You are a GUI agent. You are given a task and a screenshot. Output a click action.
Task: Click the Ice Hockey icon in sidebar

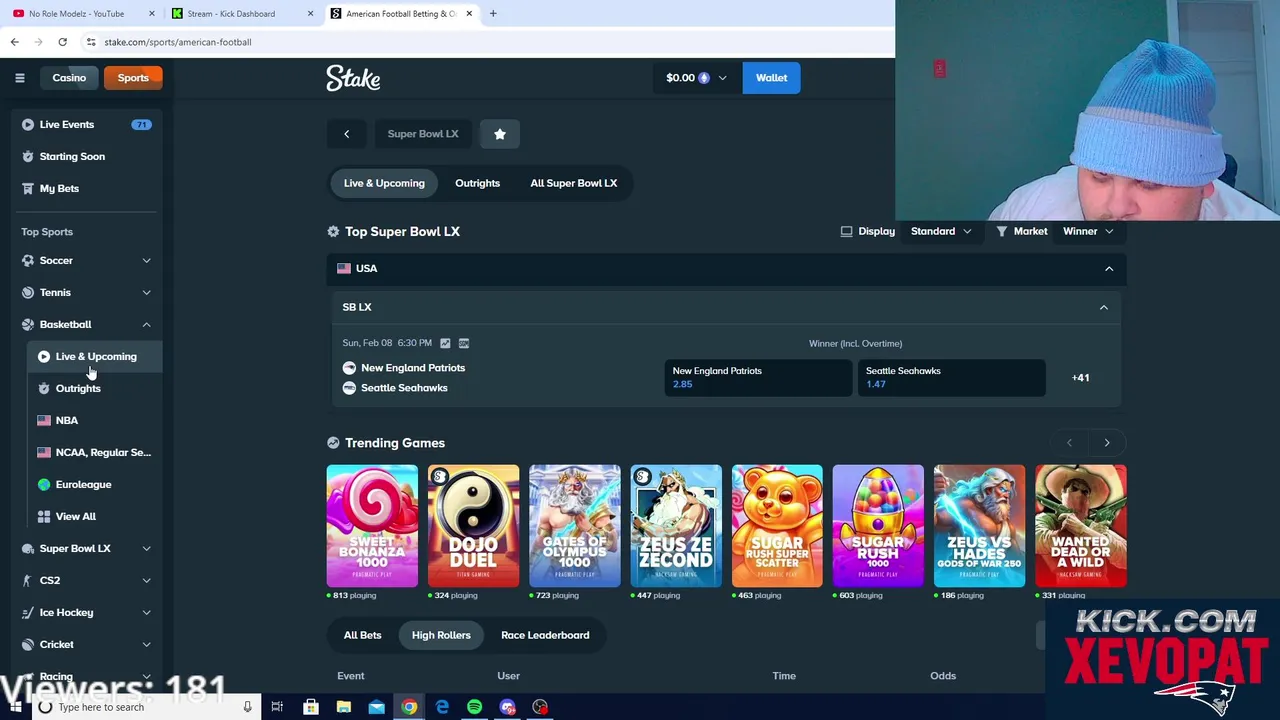(28, 613)
